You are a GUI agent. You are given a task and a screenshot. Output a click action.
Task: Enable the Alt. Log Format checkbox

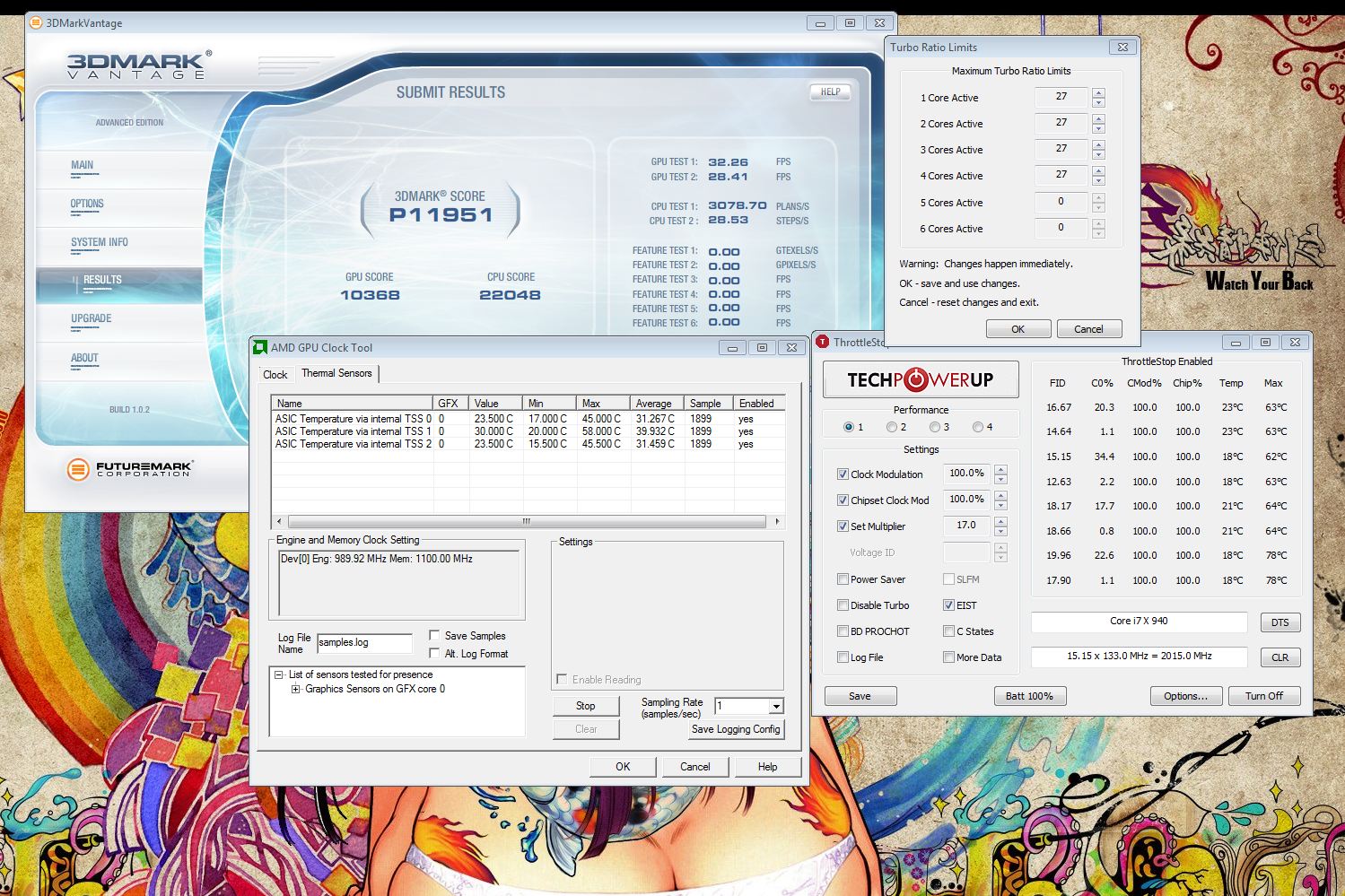(x=434, y=653)
